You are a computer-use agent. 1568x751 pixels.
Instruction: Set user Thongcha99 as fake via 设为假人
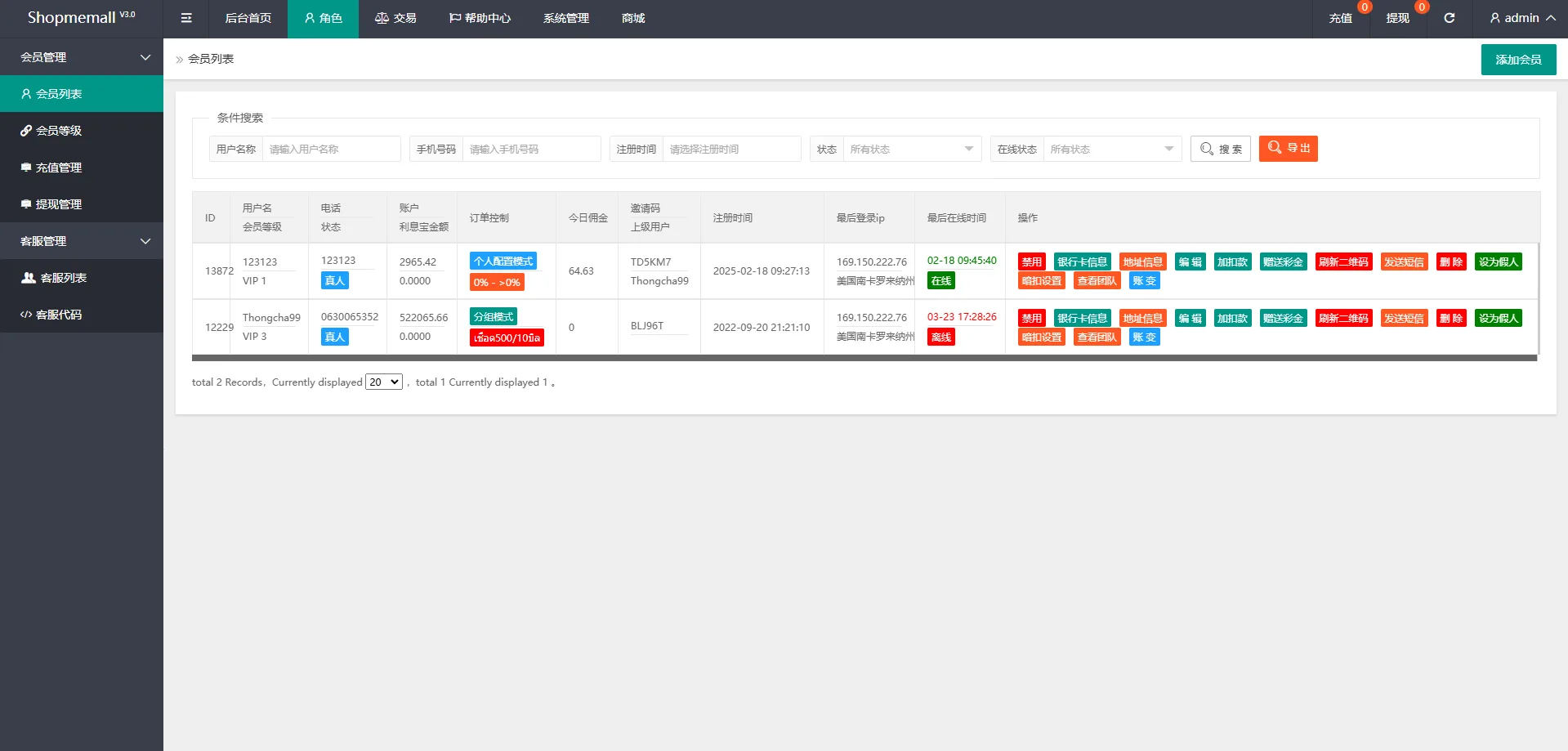[1499, 318]
